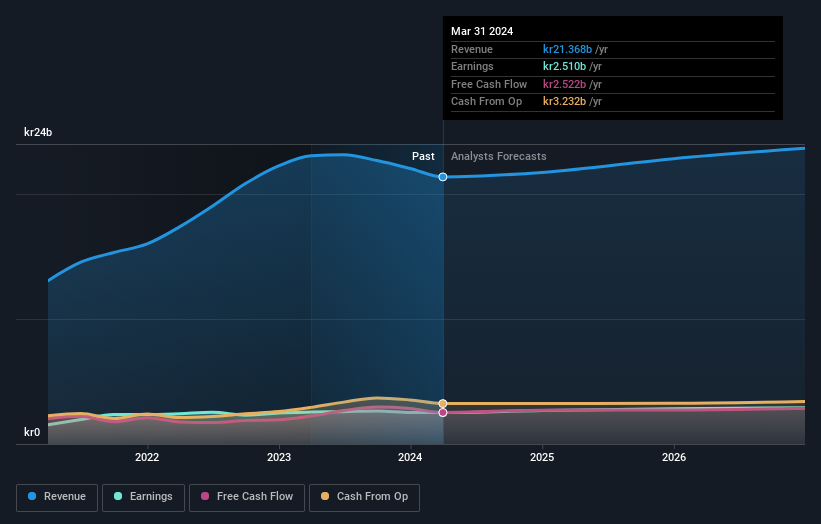The image size is (821, 524).
Task: Click the kr0 y-axis label
Action: coord(32,432)
